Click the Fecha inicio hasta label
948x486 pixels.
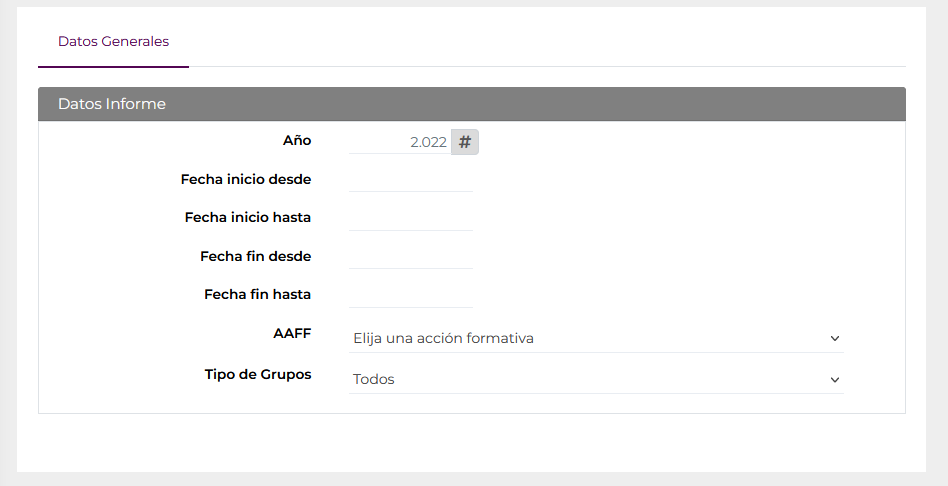[x=248, y=218]
